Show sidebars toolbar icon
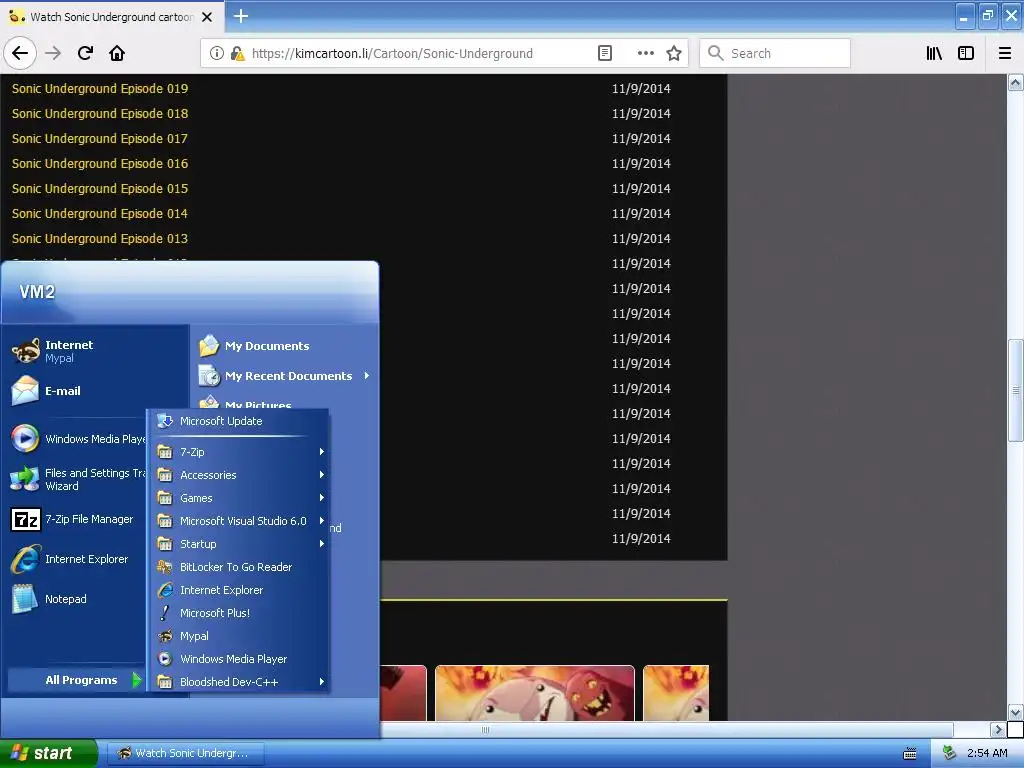Viewport: 1024px width, 768px height. (966, 53)
